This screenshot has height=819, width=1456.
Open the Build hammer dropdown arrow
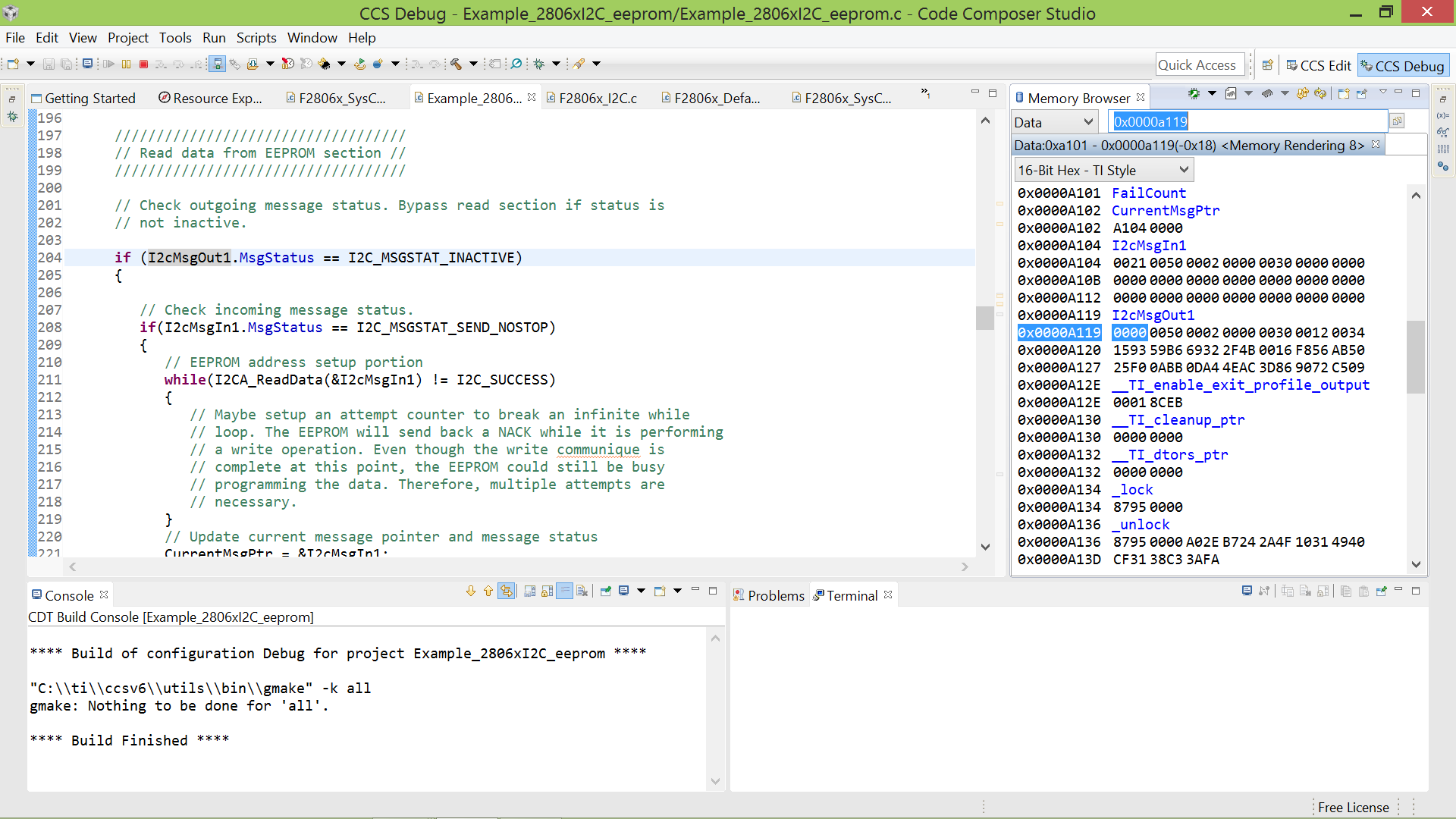pos(473,64)
